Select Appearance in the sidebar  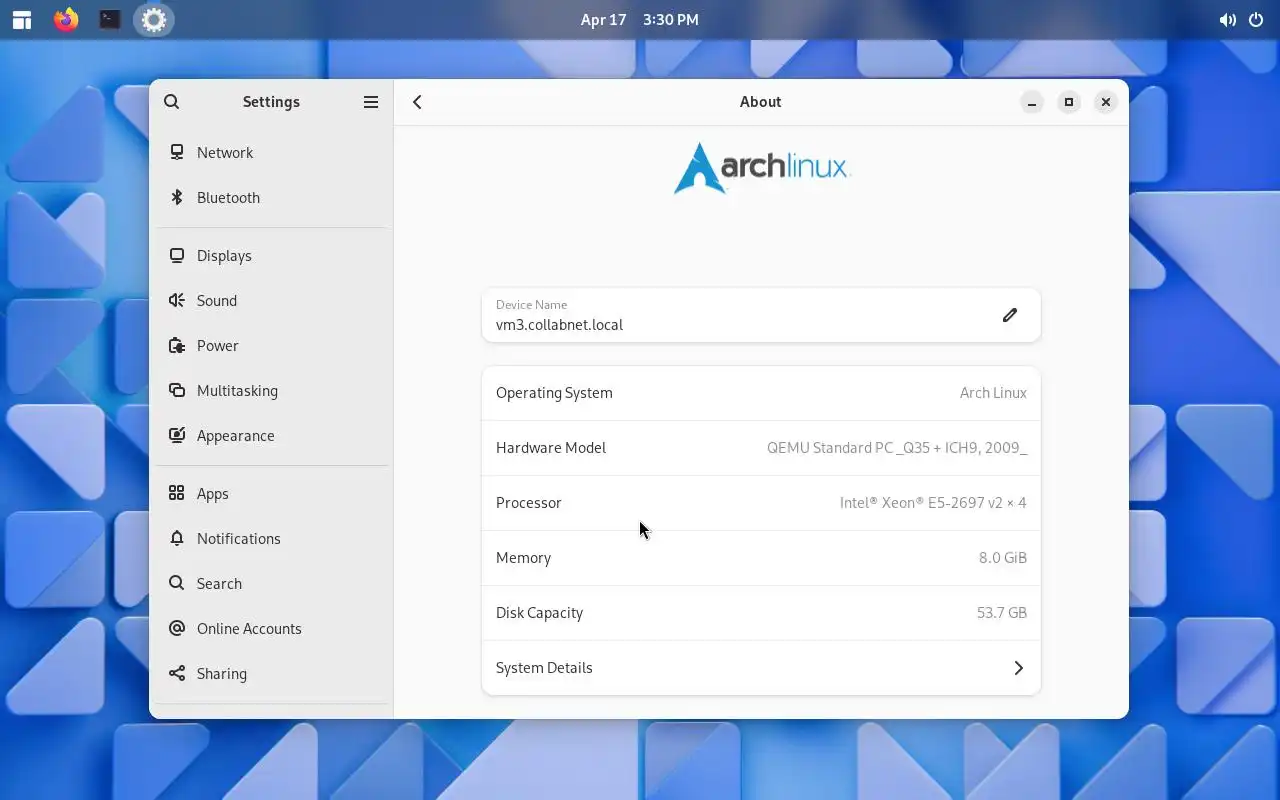coord(272,435)
